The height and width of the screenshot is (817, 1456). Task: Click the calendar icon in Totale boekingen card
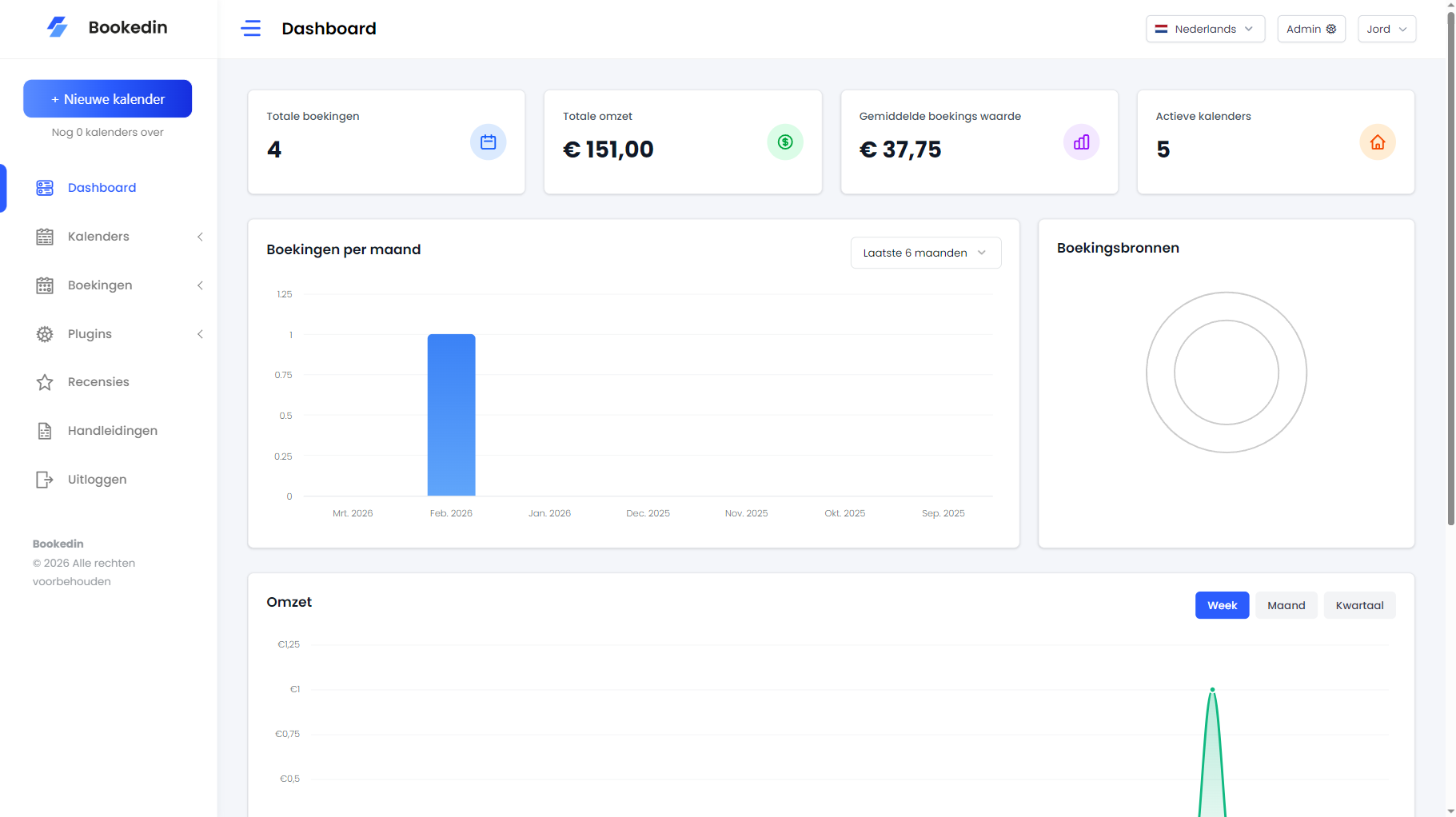coord(488,142)
